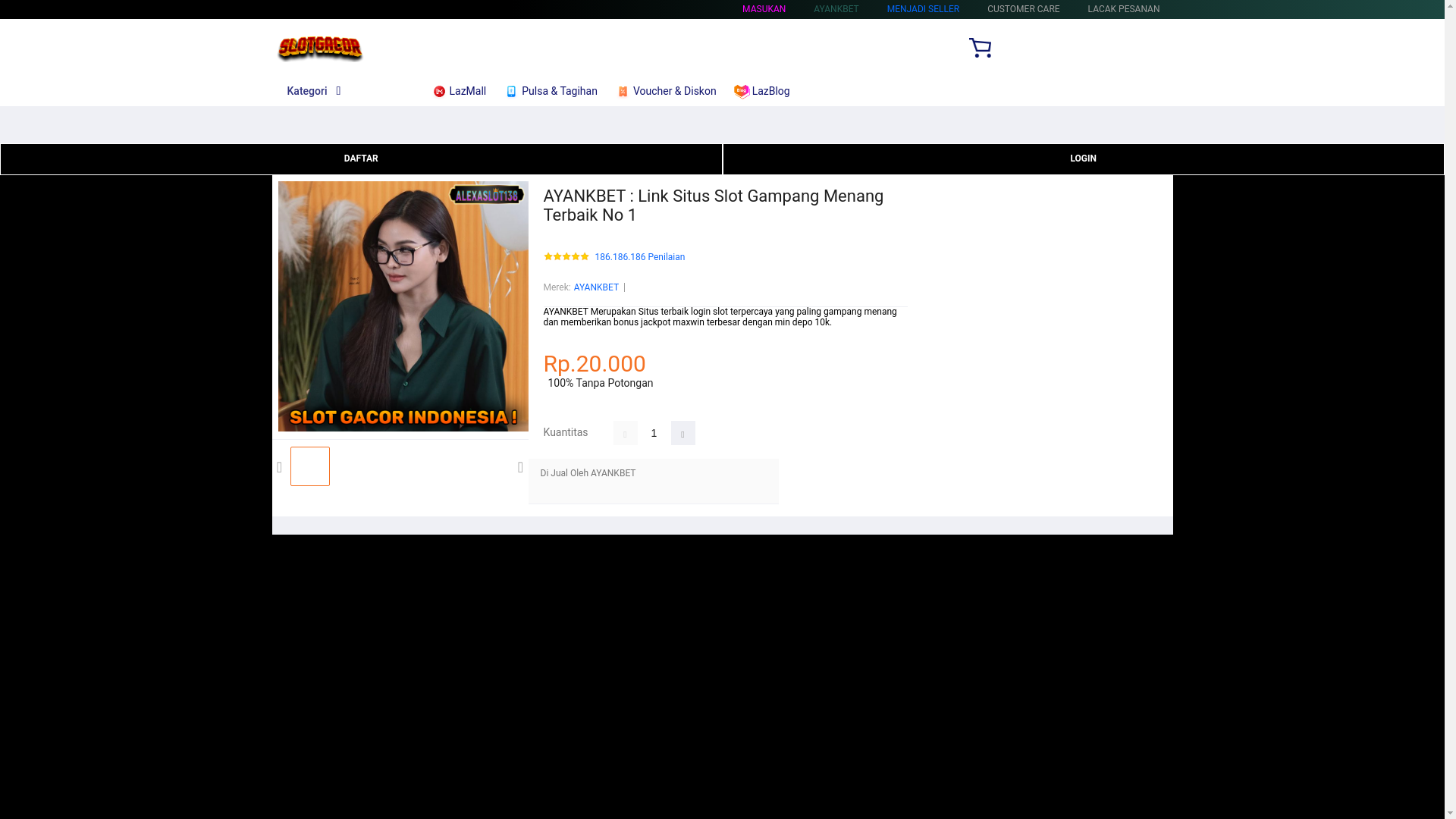
Task: Click the LazBlog heart icon
Action: point(742,92)
